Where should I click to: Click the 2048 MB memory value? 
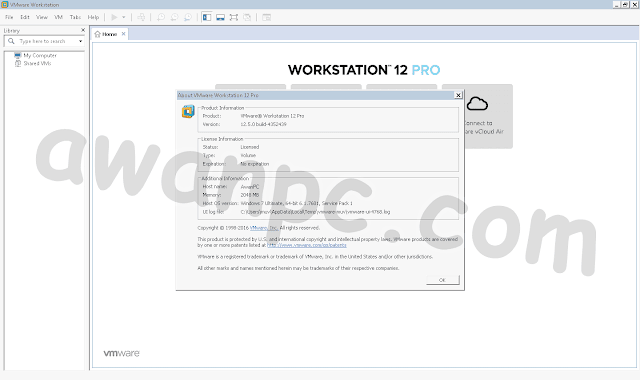point(249,195)
